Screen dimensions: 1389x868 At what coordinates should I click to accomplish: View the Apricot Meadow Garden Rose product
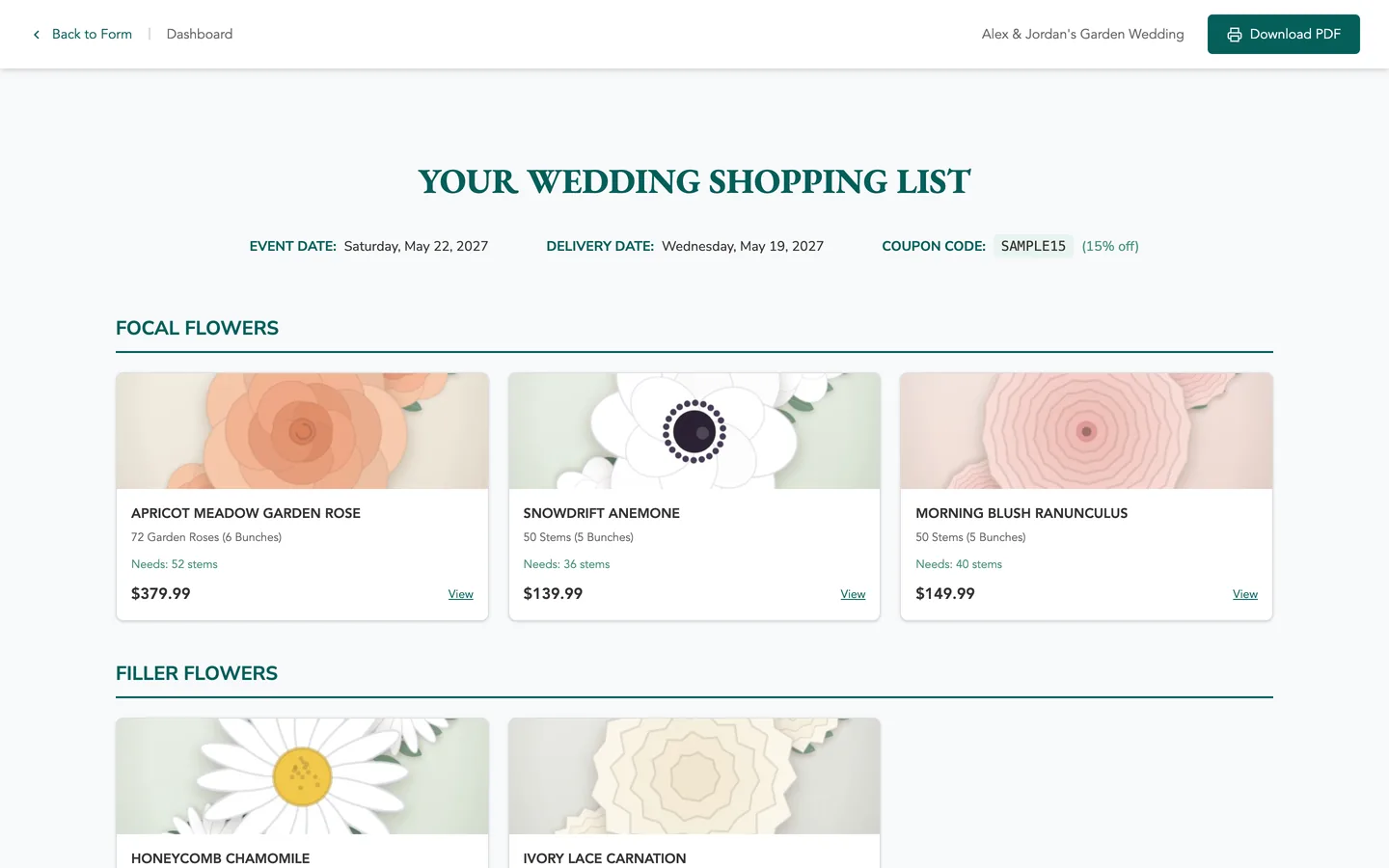click(x=460, y=594)
